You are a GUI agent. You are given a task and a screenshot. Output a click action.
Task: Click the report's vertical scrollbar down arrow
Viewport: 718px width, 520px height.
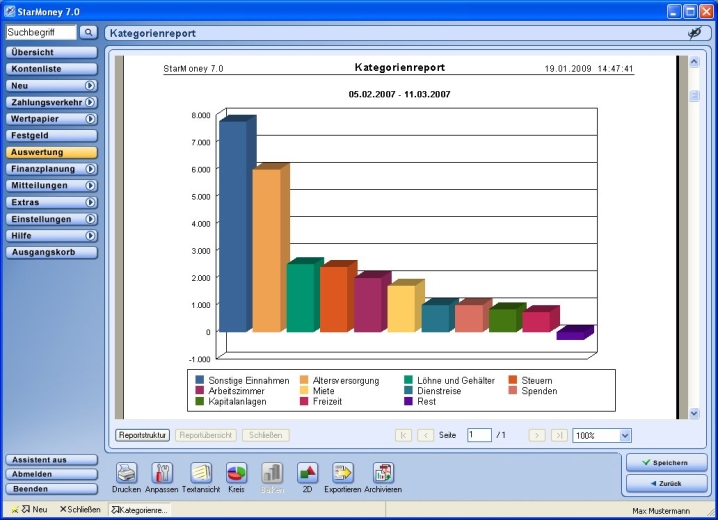tap(694, 412)
